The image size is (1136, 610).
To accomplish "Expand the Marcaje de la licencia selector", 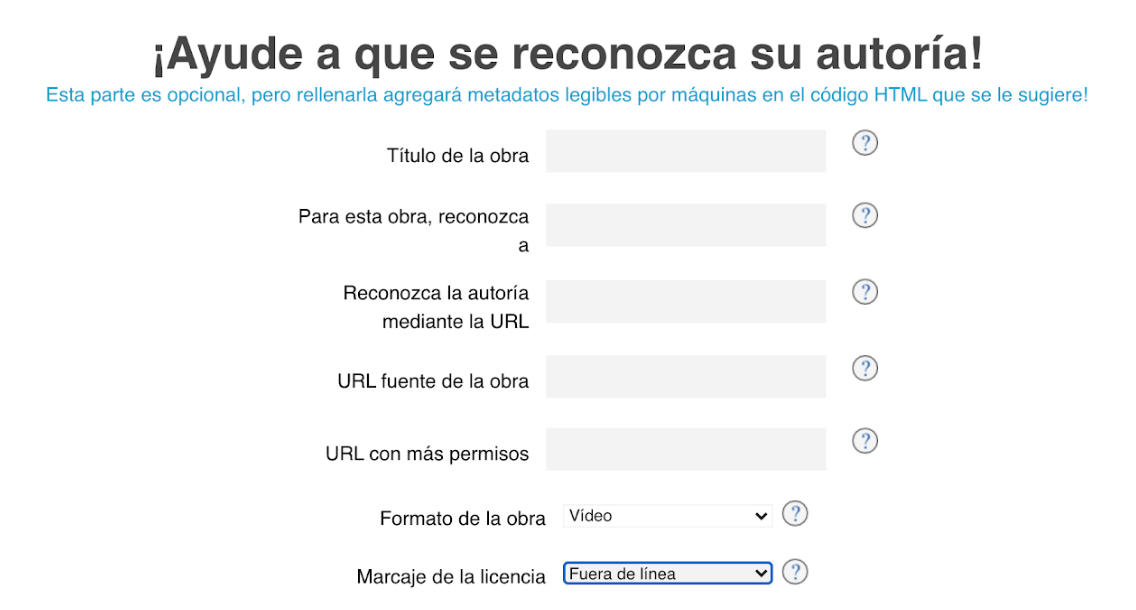I will [x=666, y=573].
